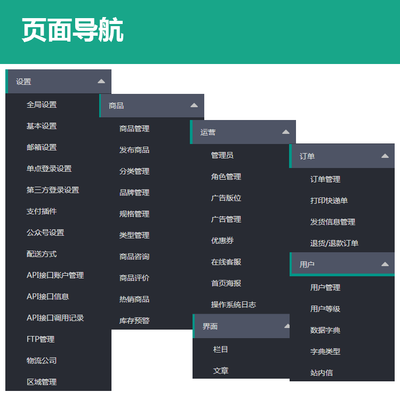Open 管理员 item
The image size is (400, 400).
point(222,155)
